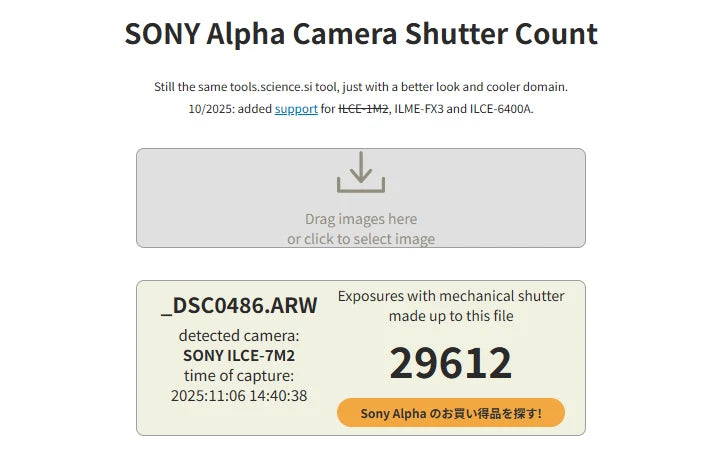Click the shutter count number 29612
This screenshot has width=722, height=460.
450,362
